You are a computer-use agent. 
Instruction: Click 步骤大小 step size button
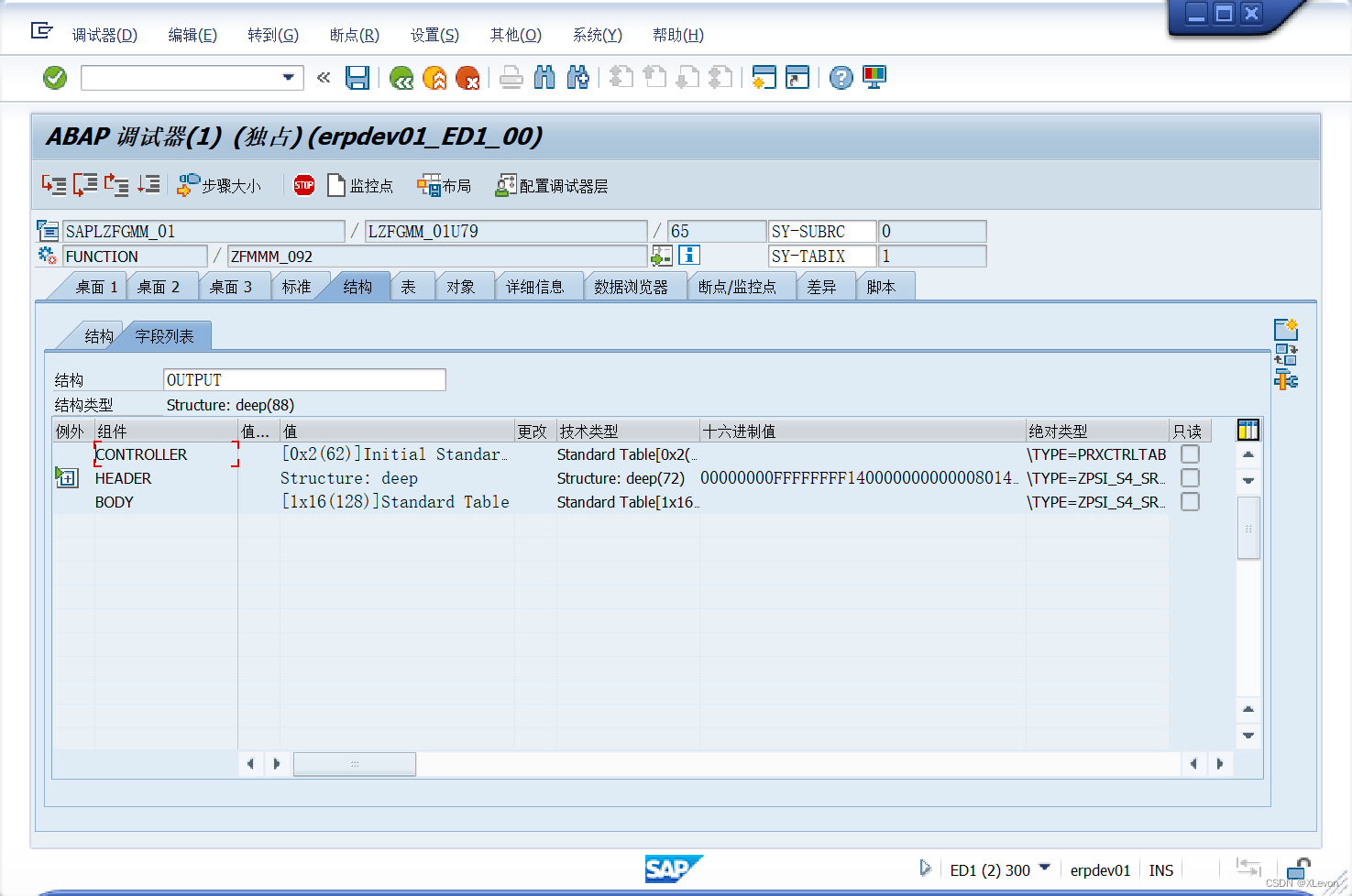click(219, 186)
